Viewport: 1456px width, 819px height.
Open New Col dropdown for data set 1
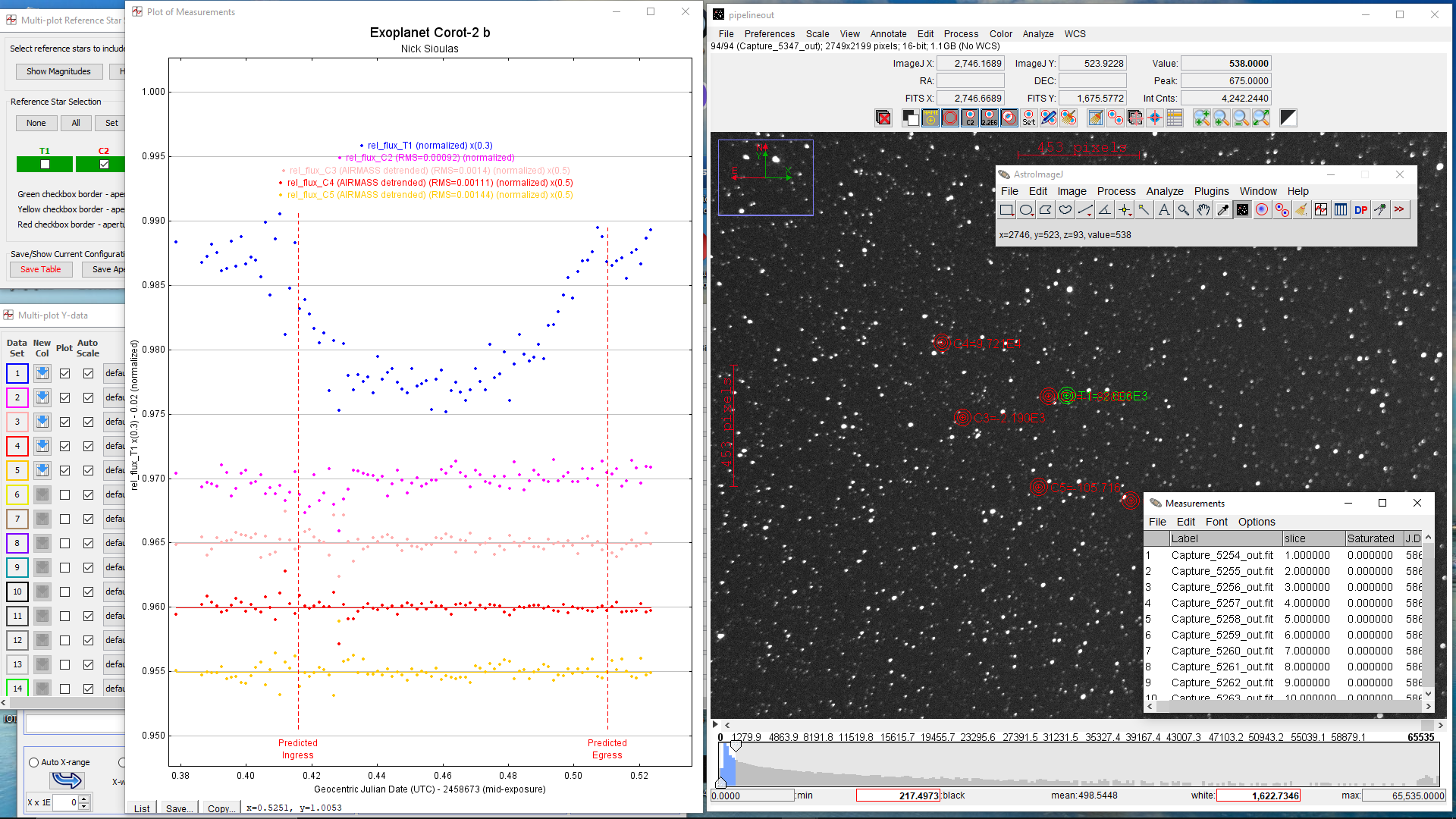tap(42, 373)
